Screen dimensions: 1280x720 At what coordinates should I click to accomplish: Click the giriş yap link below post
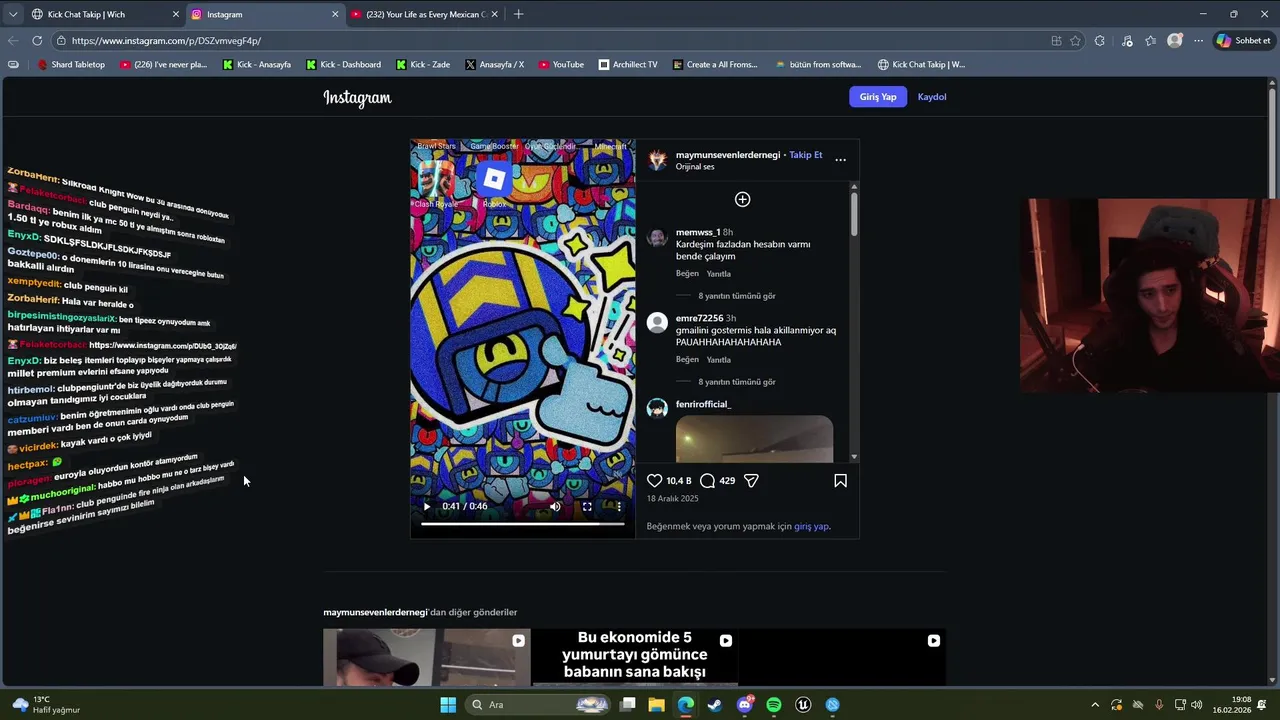811,526
